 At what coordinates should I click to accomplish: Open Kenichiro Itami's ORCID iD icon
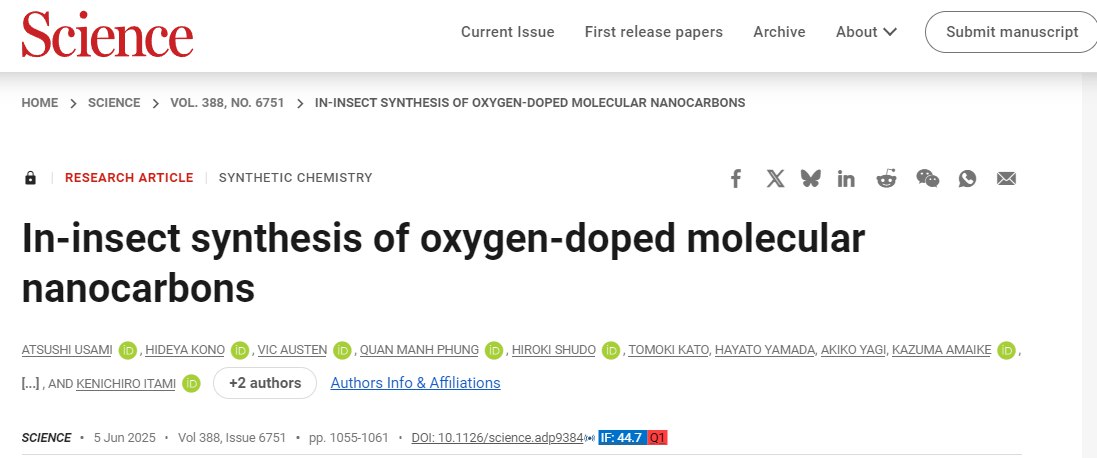pyautogui.click(x=191, y=383)
